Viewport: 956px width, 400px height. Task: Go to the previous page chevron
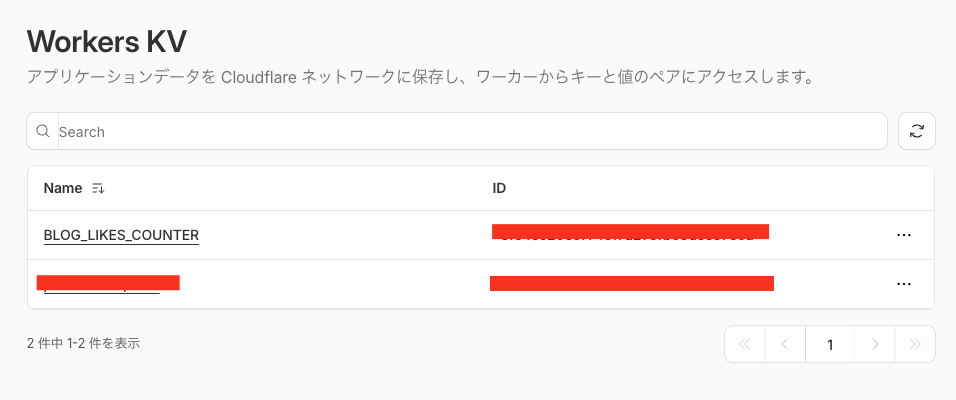785,344
